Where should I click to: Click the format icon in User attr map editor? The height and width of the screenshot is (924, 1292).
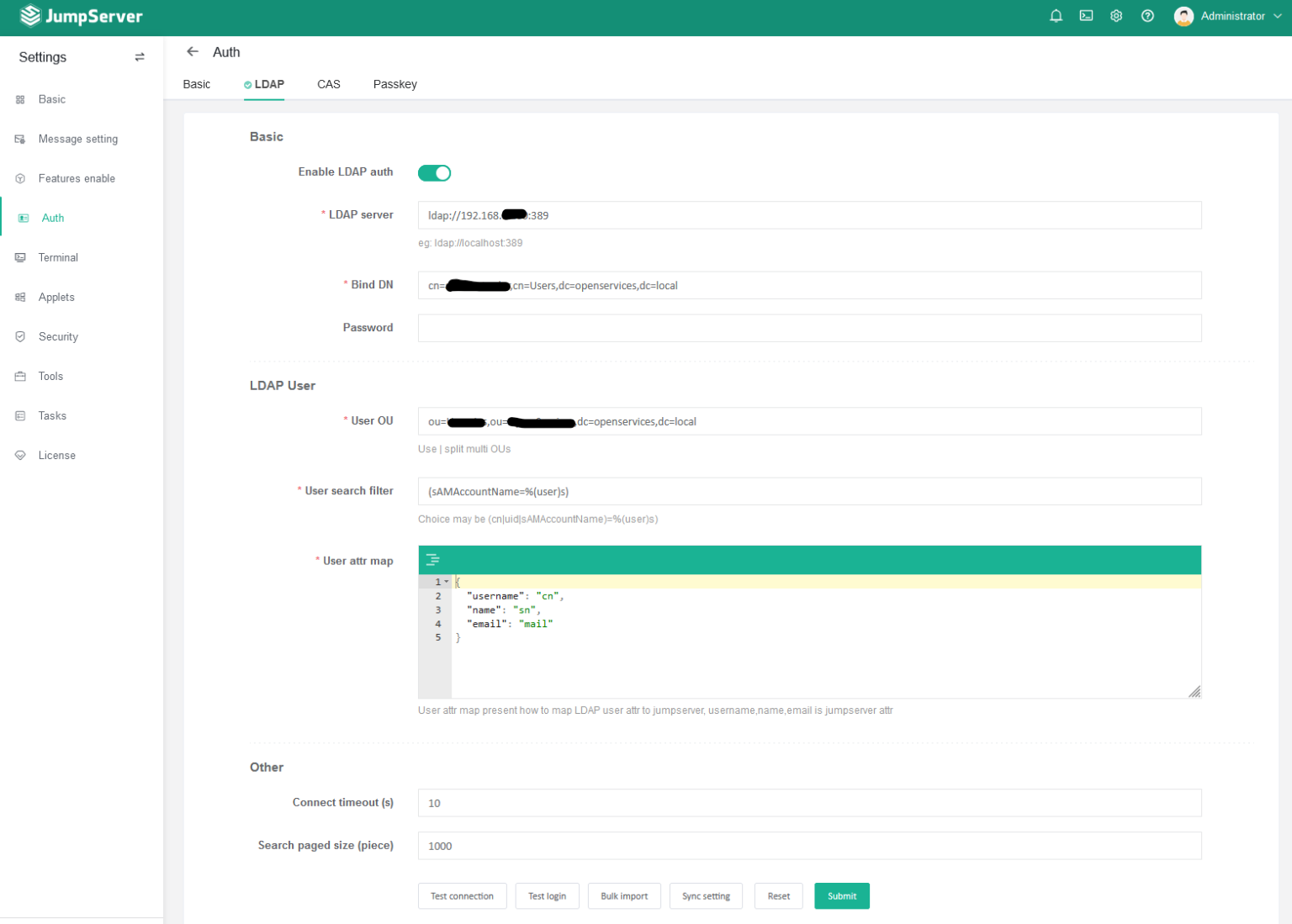pyautogui.click(x=432, y=560)
